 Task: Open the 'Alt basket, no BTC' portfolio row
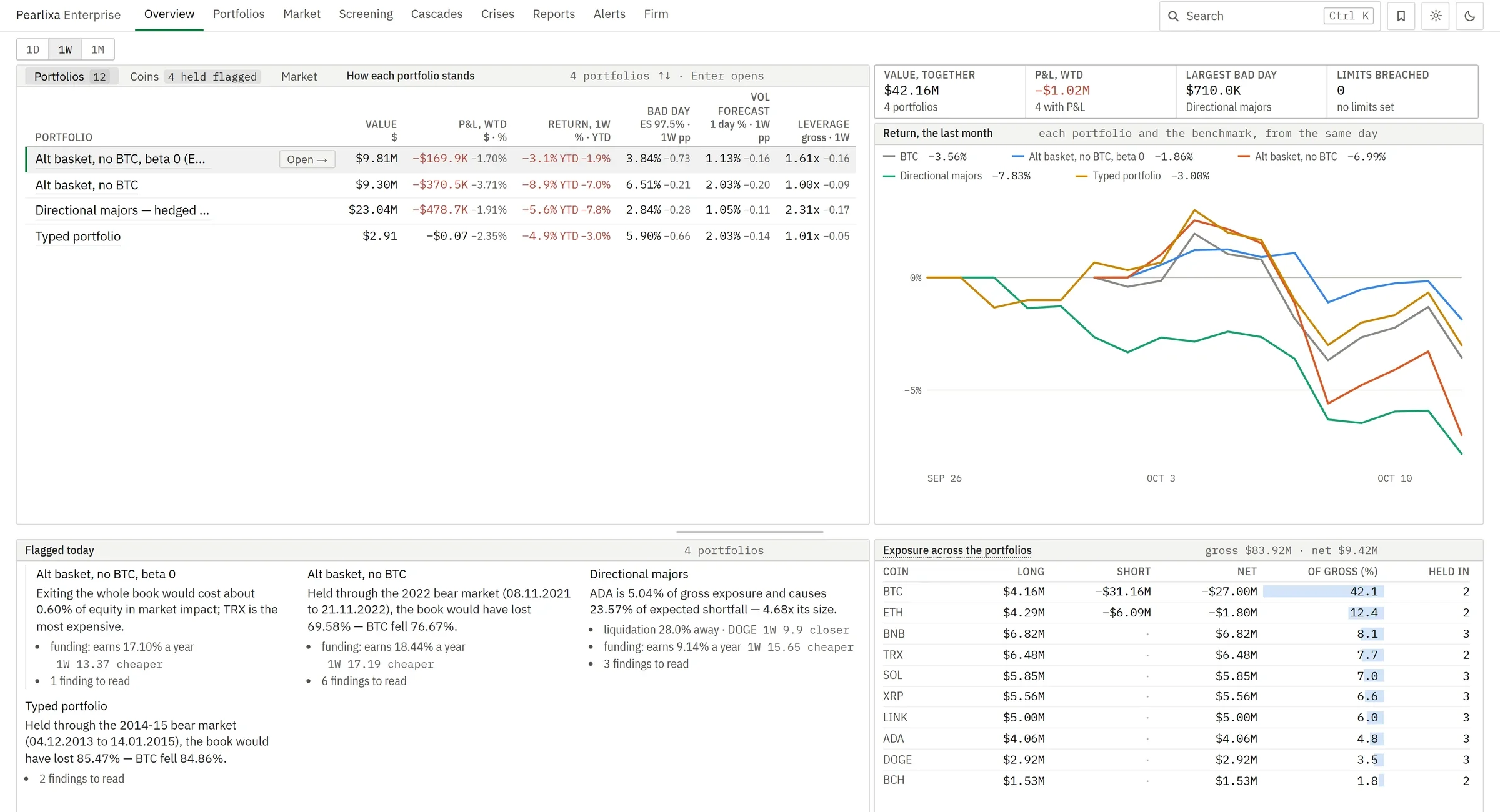(x=441, y=185)
